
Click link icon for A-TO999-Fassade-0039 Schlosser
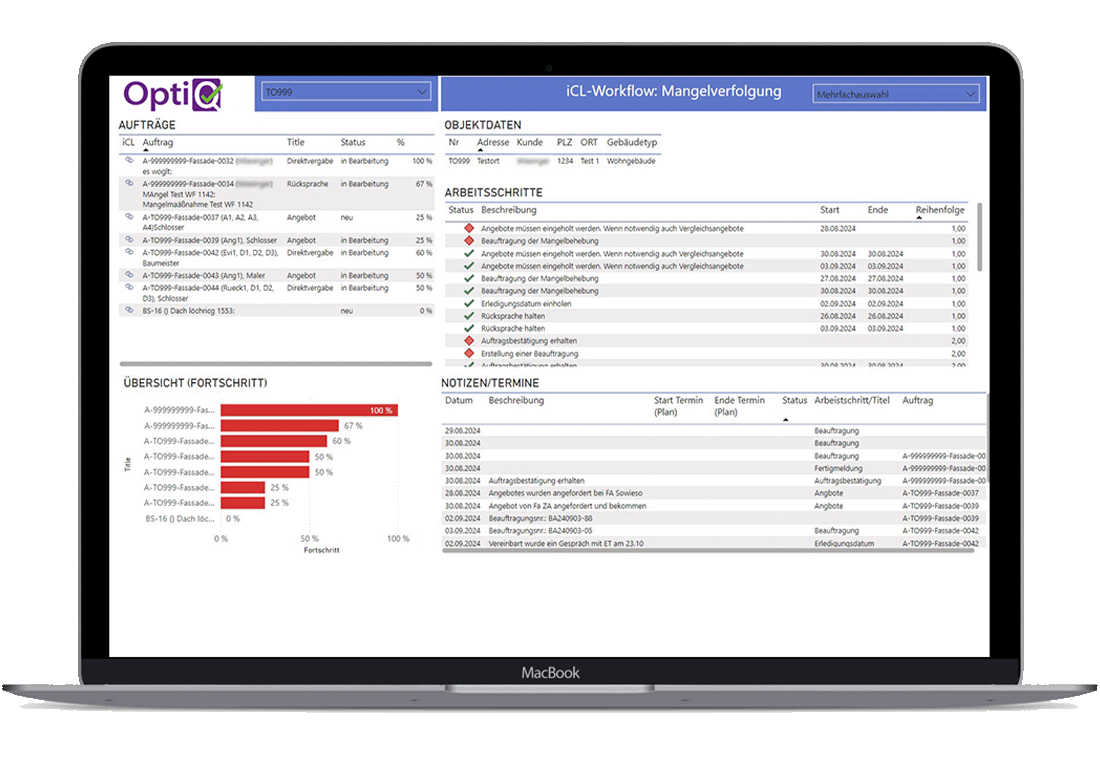pyautogui.click(x=128, y=240)
